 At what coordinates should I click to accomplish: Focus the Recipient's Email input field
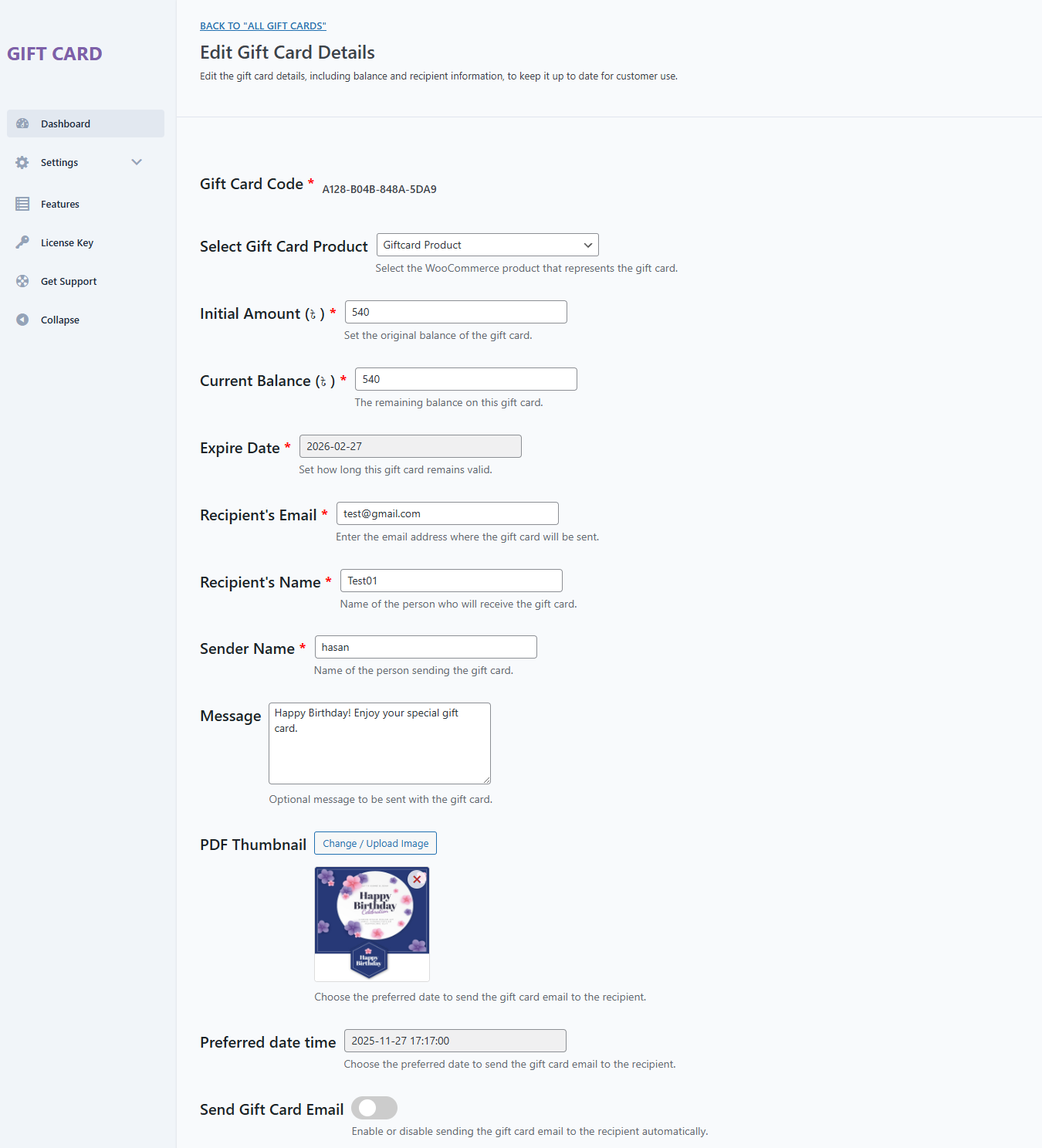(448, 513)
